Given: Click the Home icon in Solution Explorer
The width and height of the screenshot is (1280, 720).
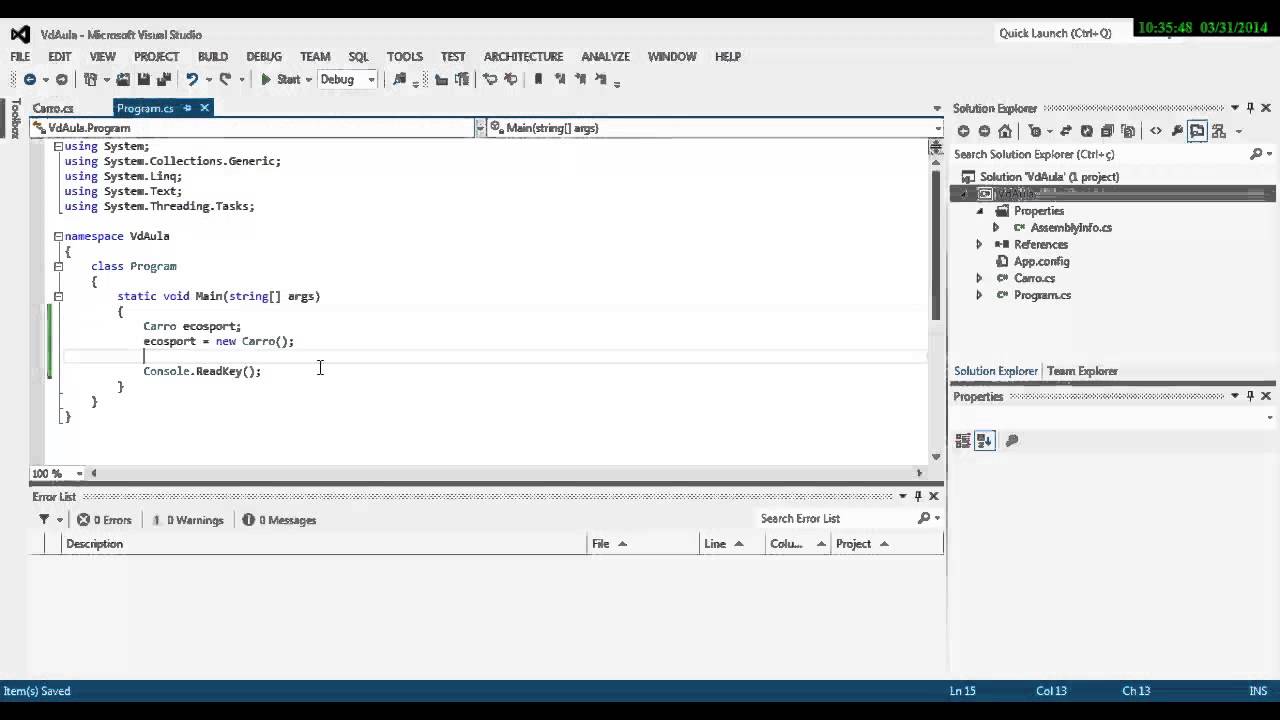Looking at the screenshot, I should [x=1005, y=131].
